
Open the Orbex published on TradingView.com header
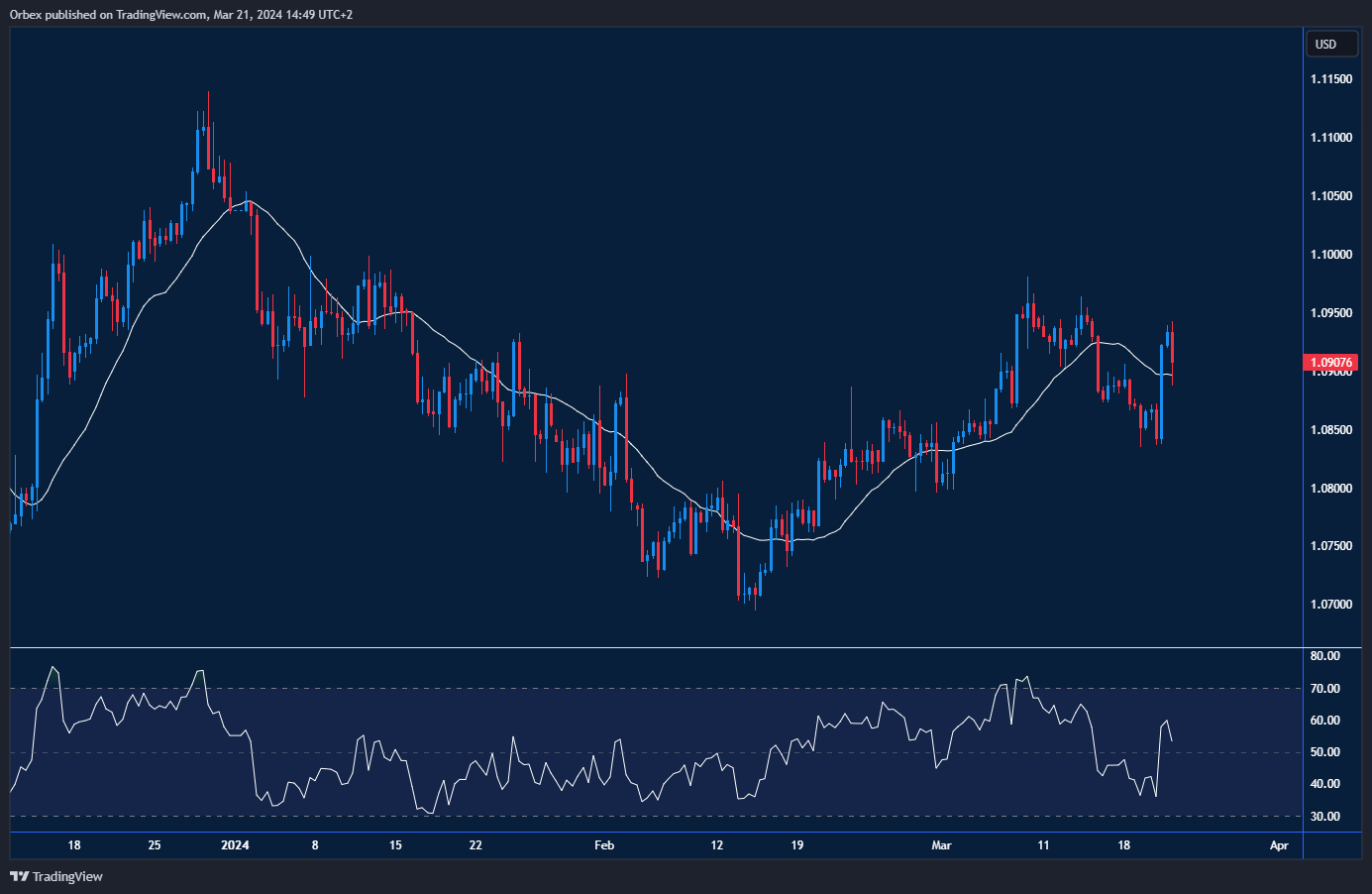[181, 14]
